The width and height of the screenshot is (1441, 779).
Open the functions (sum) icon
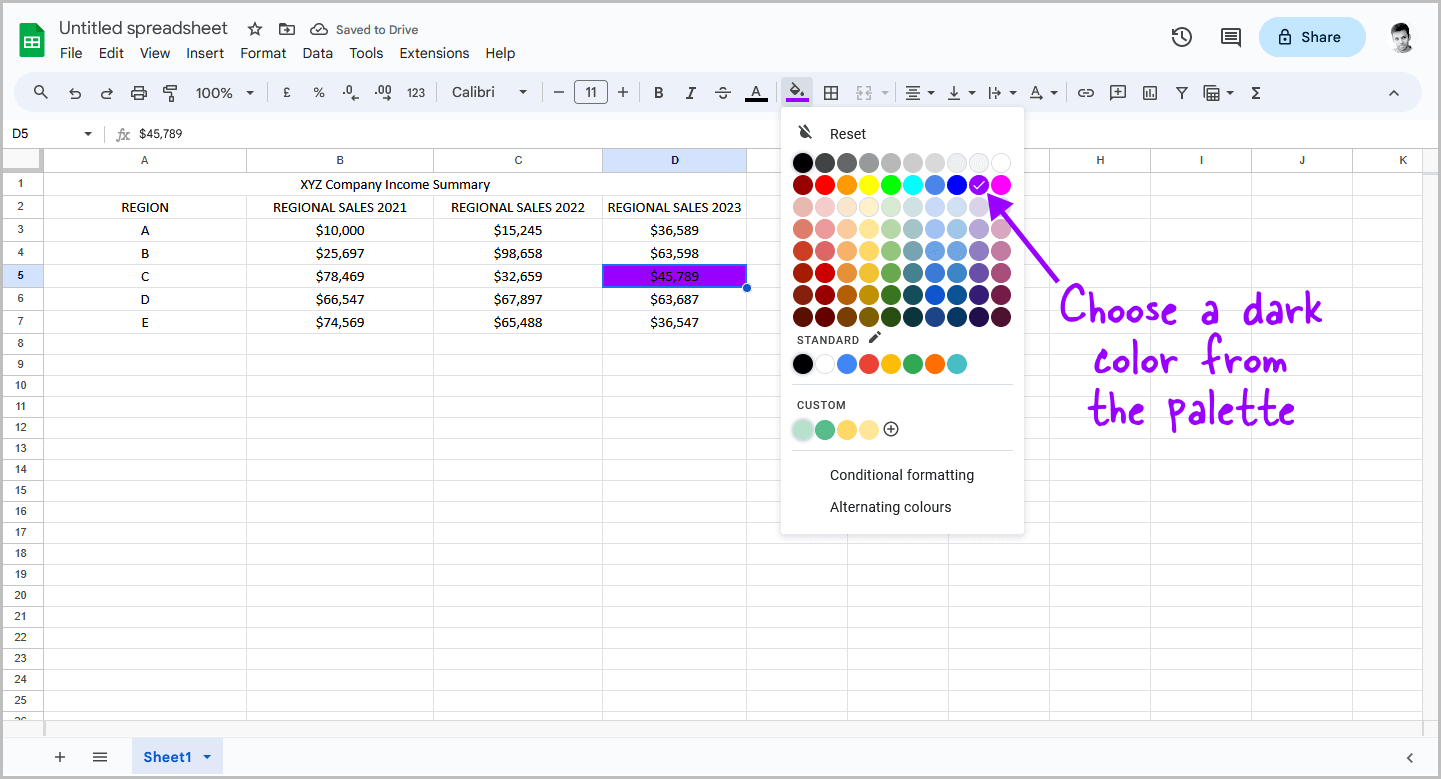[x=1255, y=91]
